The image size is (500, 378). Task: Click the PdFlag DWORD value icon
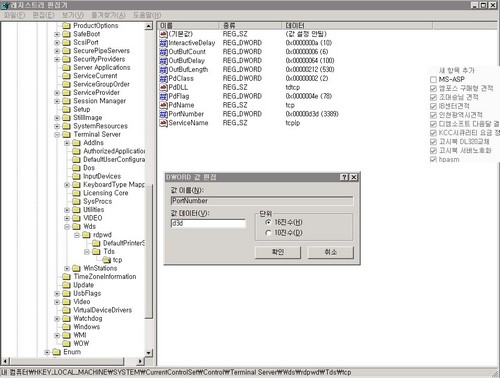click(x=163, y=96)
